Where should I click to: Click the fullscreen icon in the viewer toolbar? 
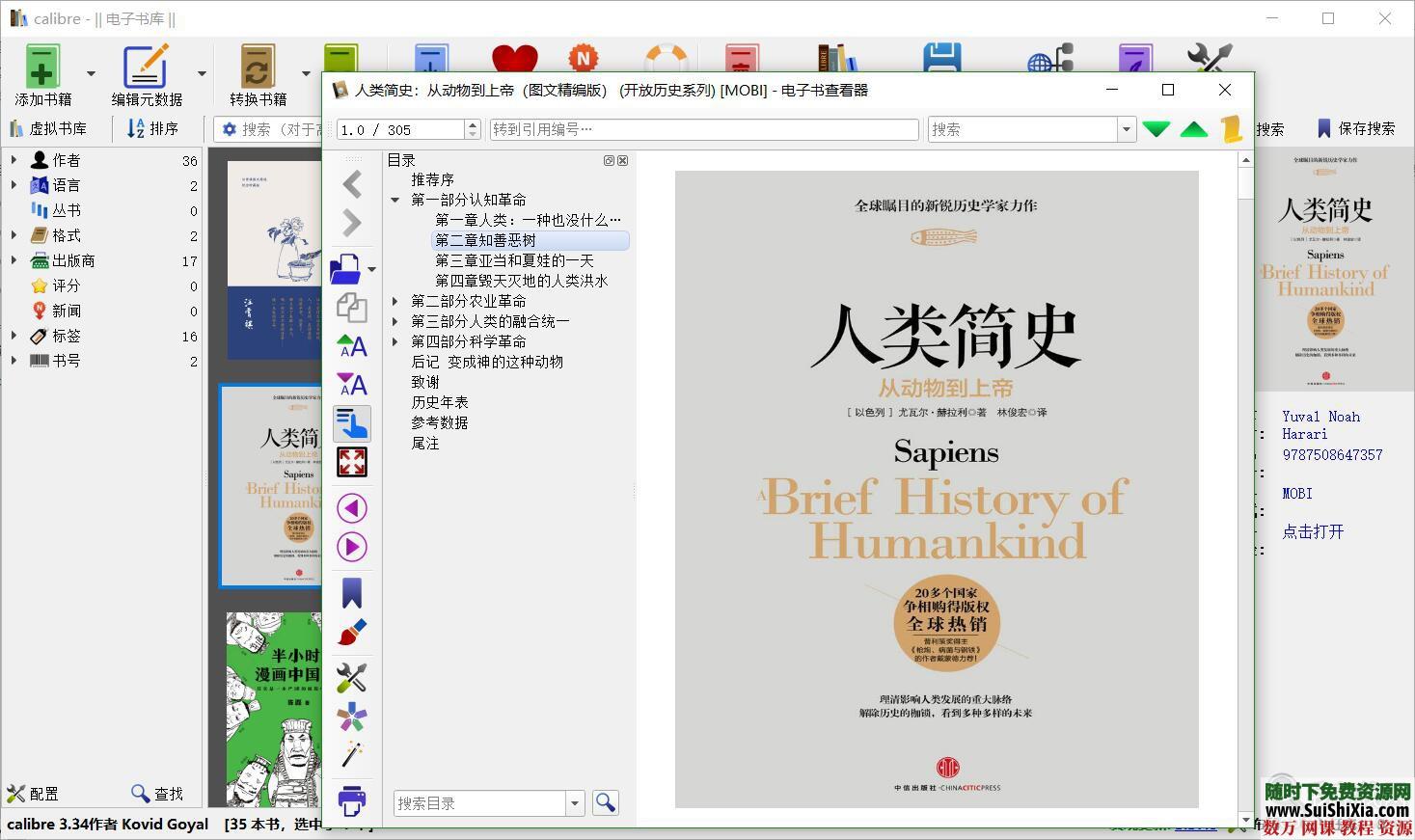coord(351,462)
